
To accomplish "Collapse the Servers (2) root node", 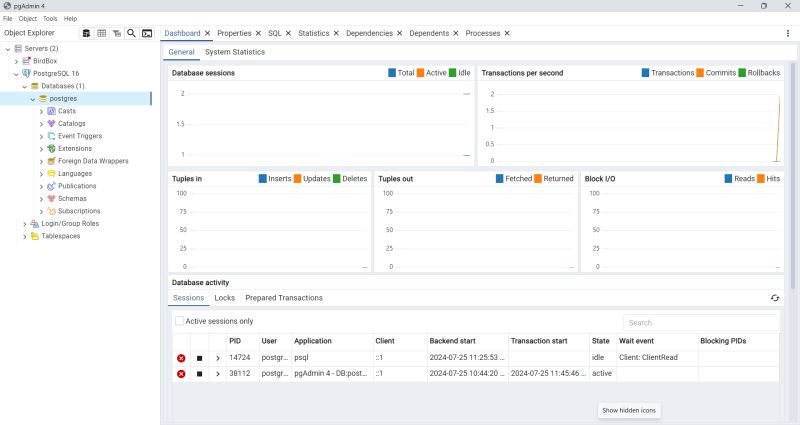I will click(x=8, y=49).
